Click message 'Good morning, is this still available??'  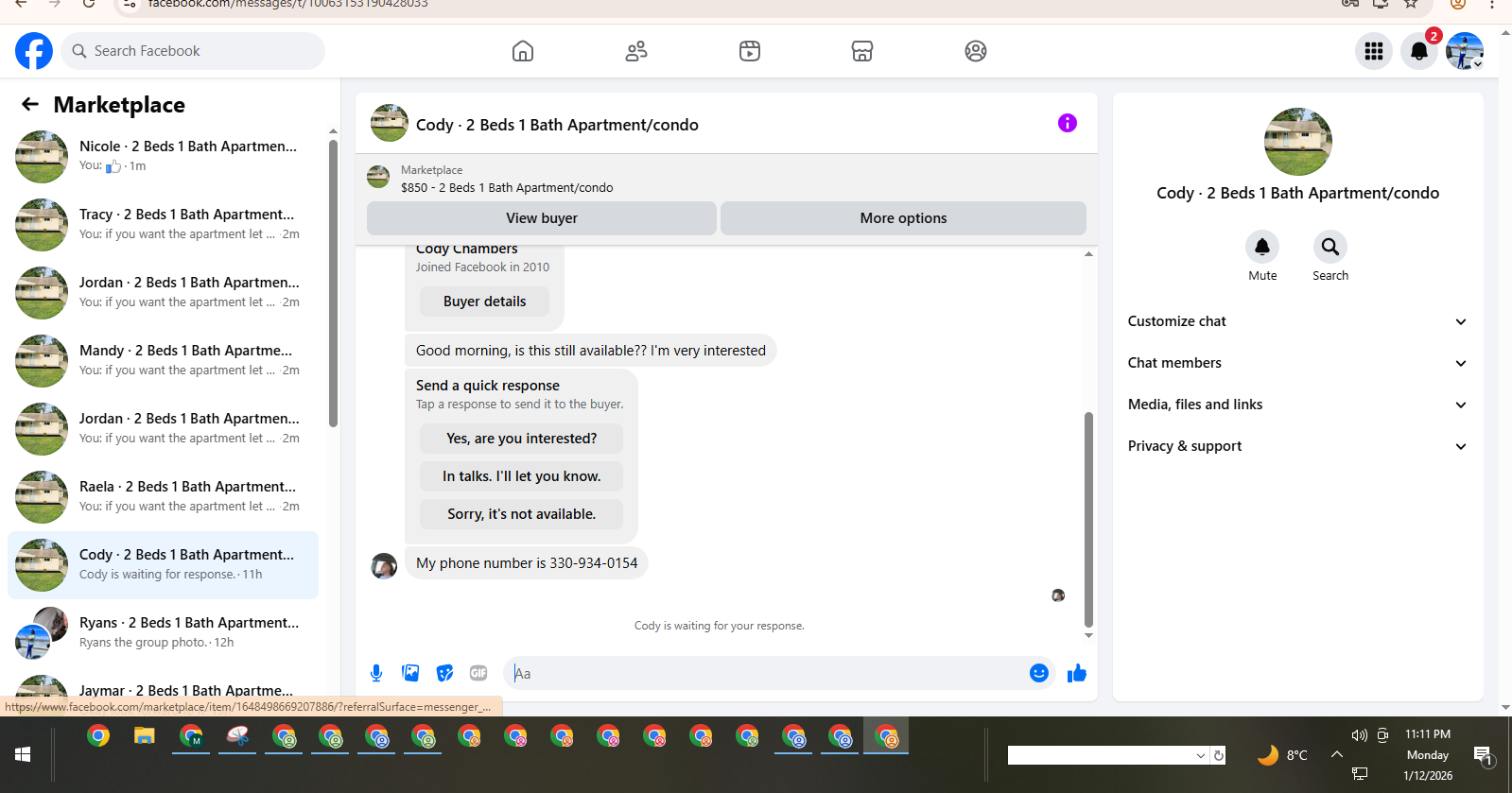point(590,351)
